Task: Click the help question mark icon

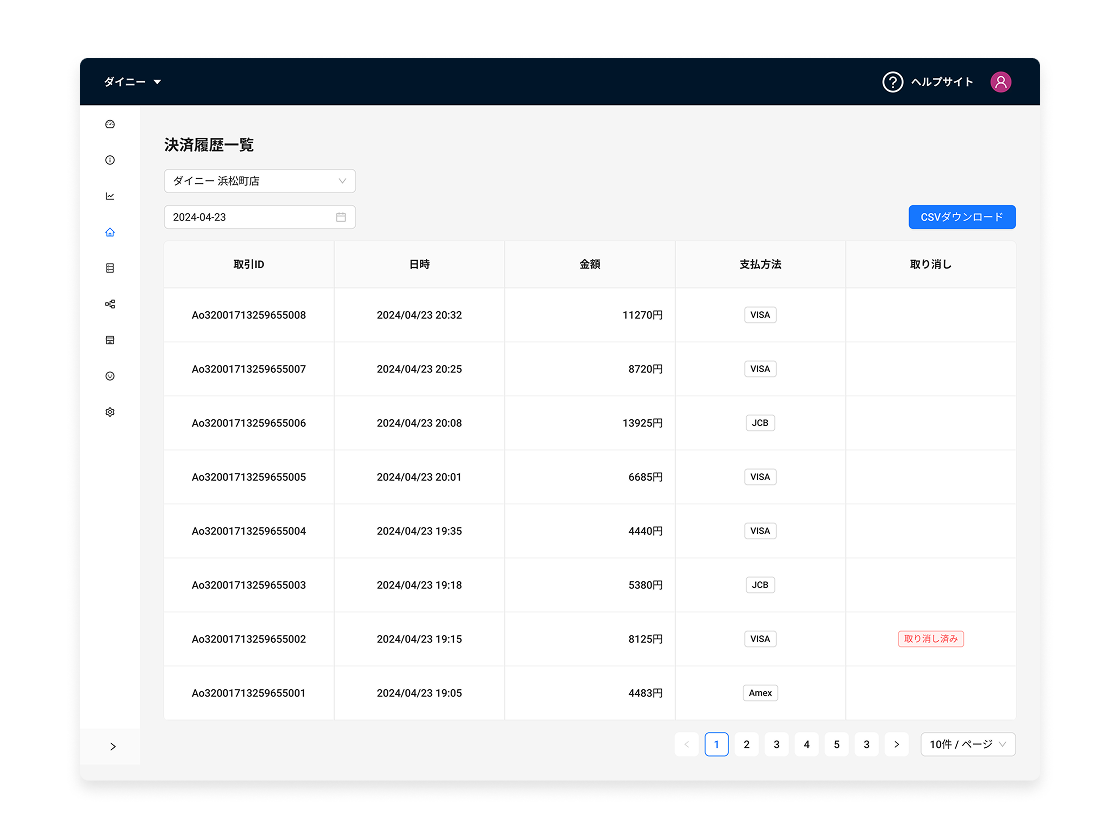Action: click(x=892, y=82)
